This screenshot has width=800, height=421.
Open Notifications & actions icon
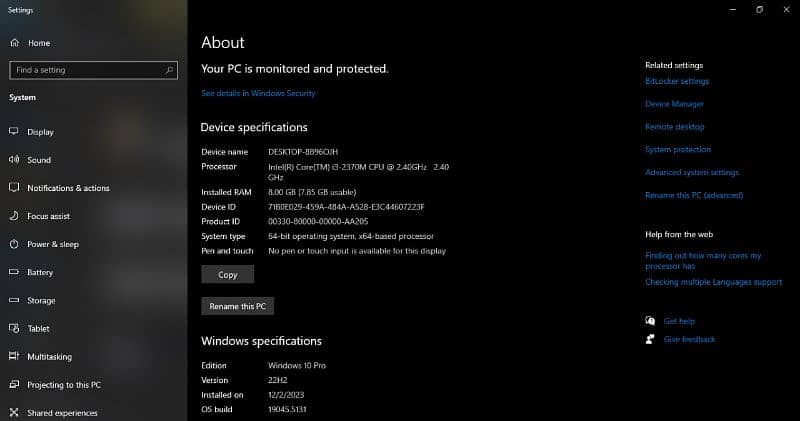click(x=15, y=188)
